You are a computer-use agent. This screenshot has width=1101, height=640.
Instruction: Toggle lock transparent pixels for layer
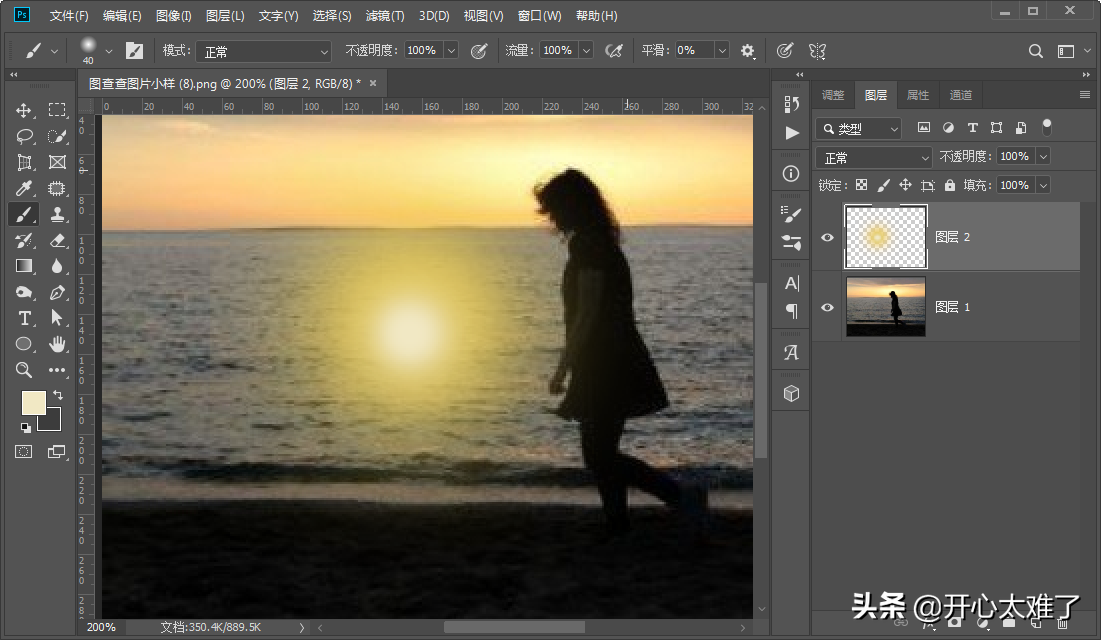click(860, 185)
